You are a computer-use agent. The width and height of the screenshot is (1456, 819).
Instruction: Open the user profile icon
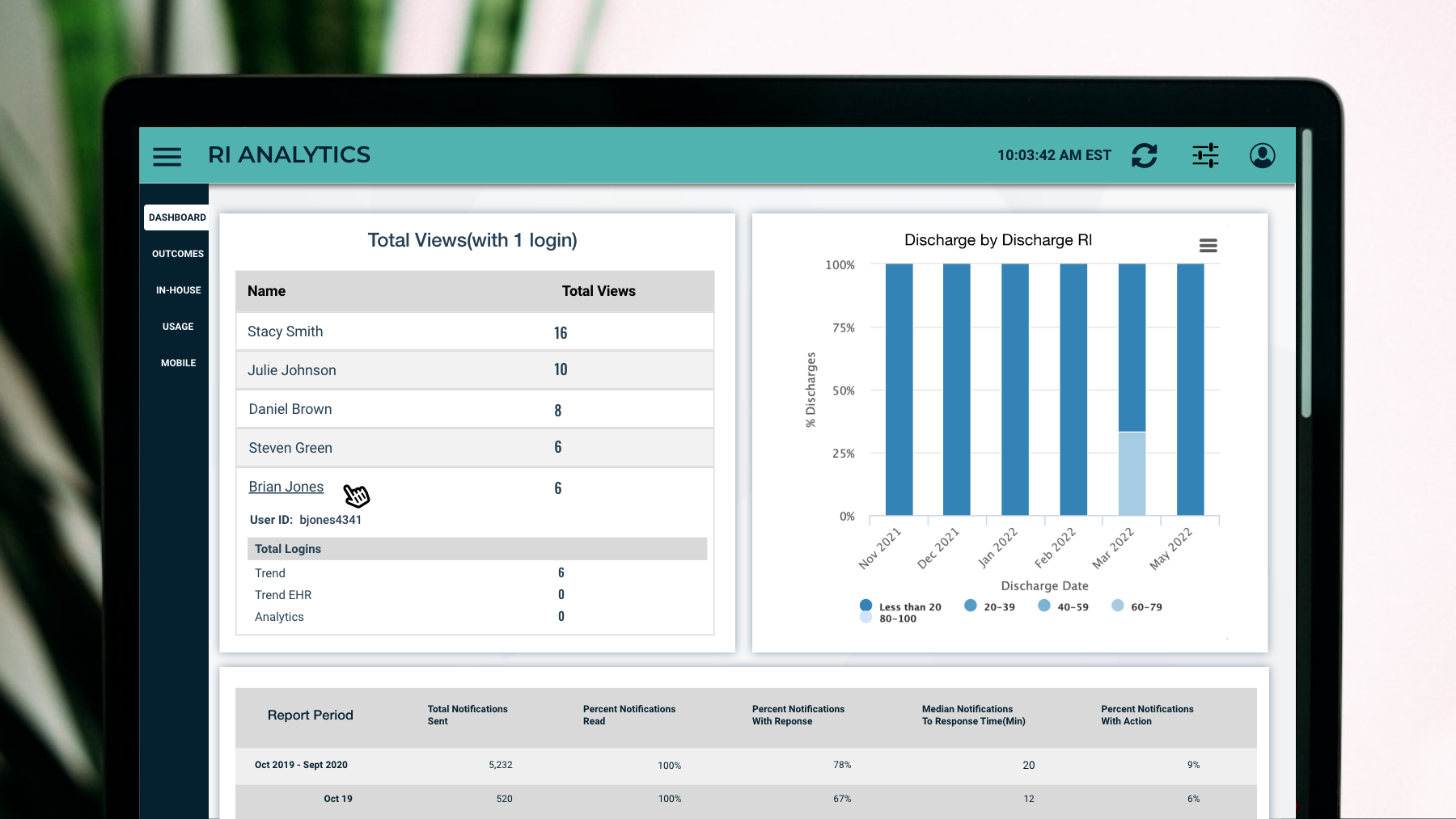tap(1263, 155)
